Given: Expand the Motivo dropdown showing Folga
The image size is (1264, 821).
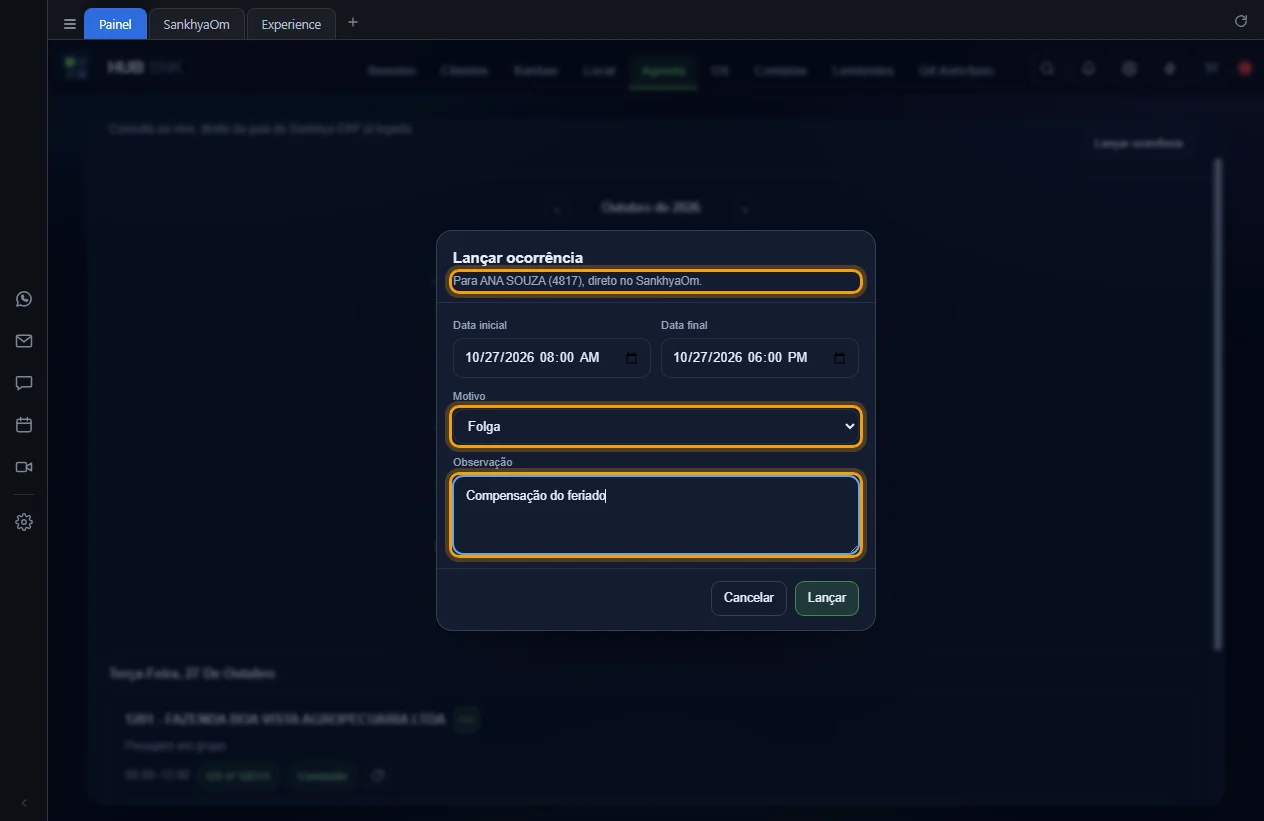Looking at the screenshot, I should [656, 426].
